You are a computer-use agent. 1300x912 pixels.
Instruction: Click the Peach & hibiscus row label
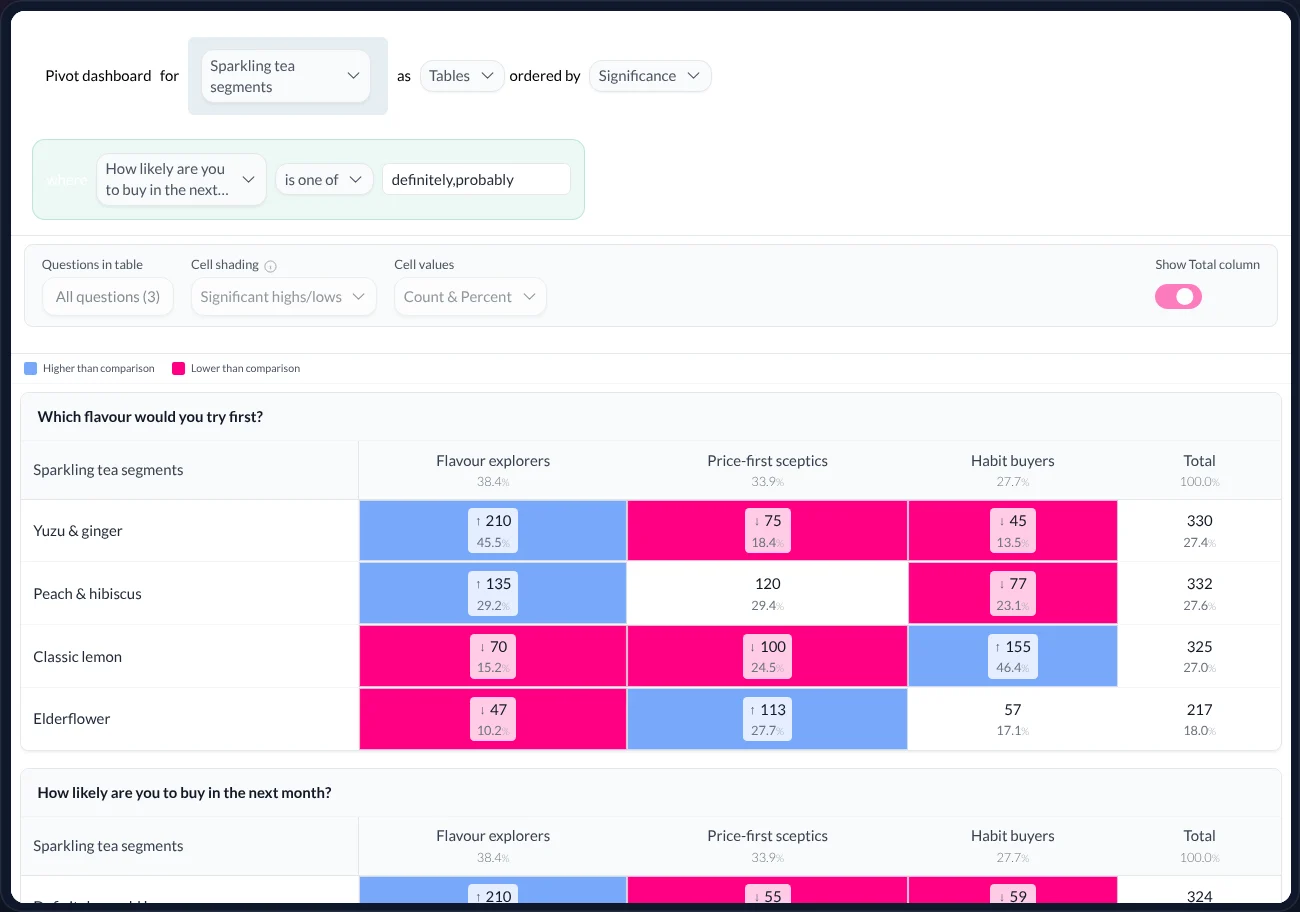tap(87, 594)
